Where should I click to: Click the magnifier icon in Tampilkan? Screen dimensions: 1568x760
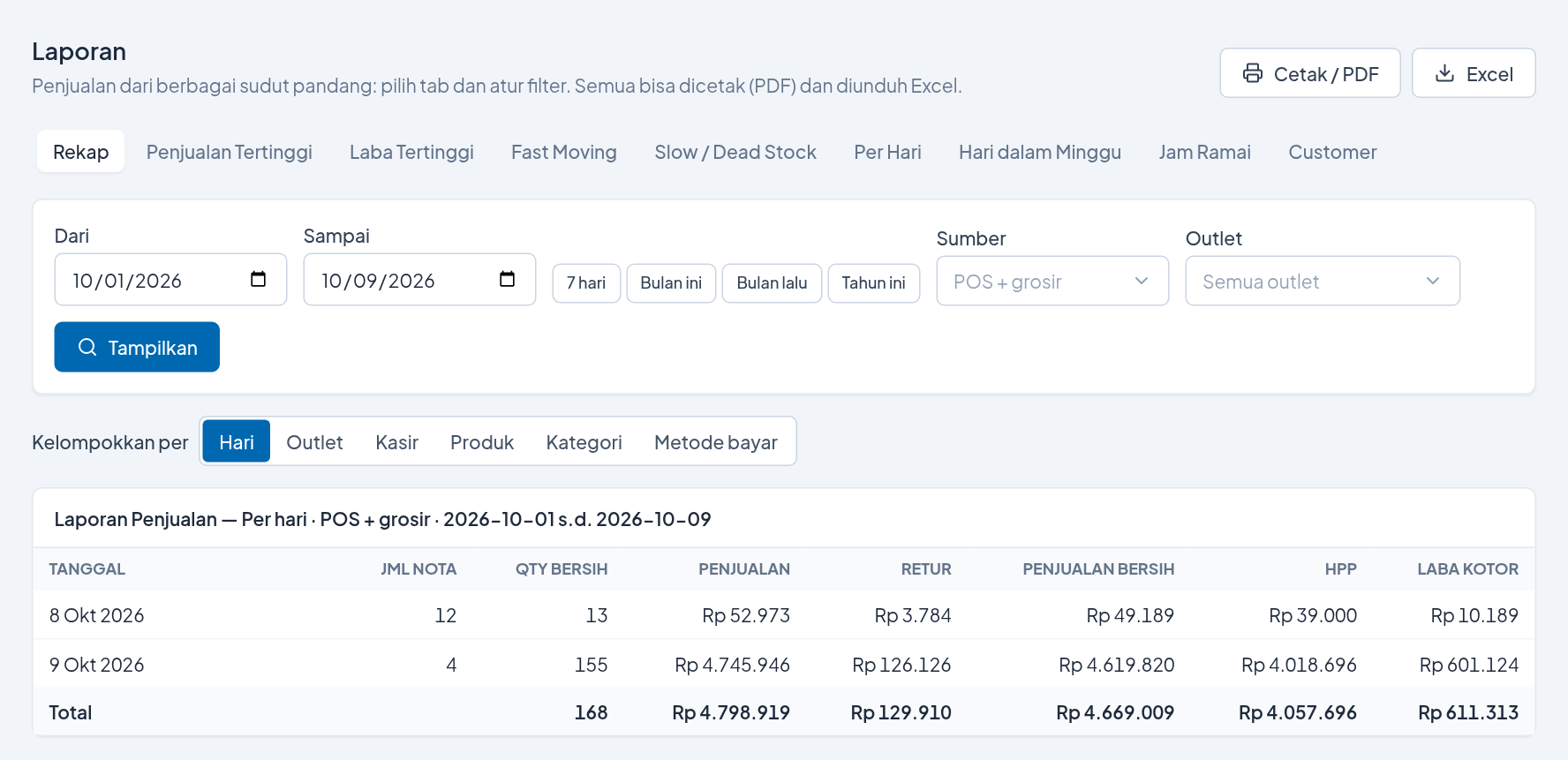click(x=87, y=347)
